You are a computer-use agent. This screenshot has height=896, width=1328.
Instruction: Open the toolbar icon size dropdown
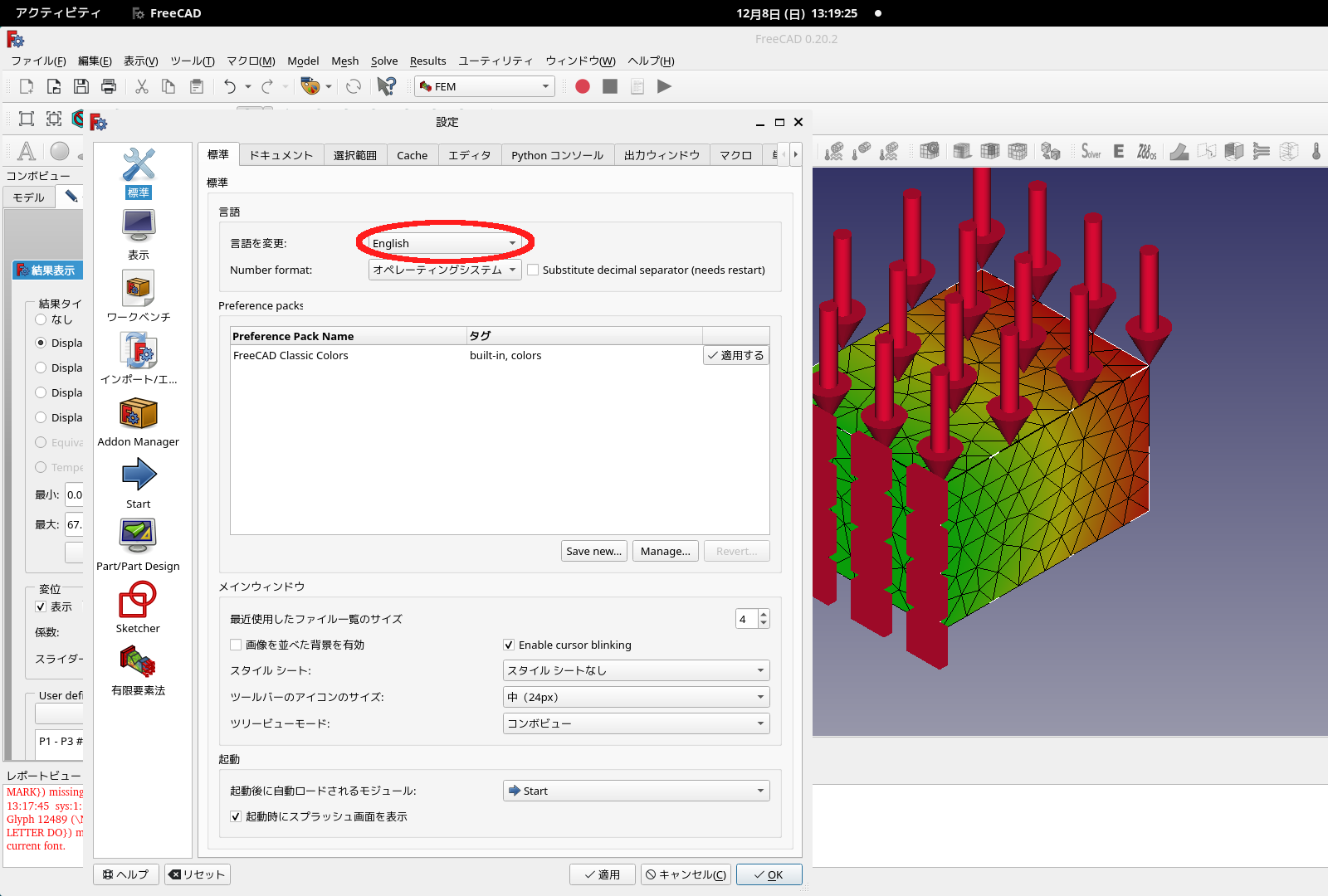point(637,697)
